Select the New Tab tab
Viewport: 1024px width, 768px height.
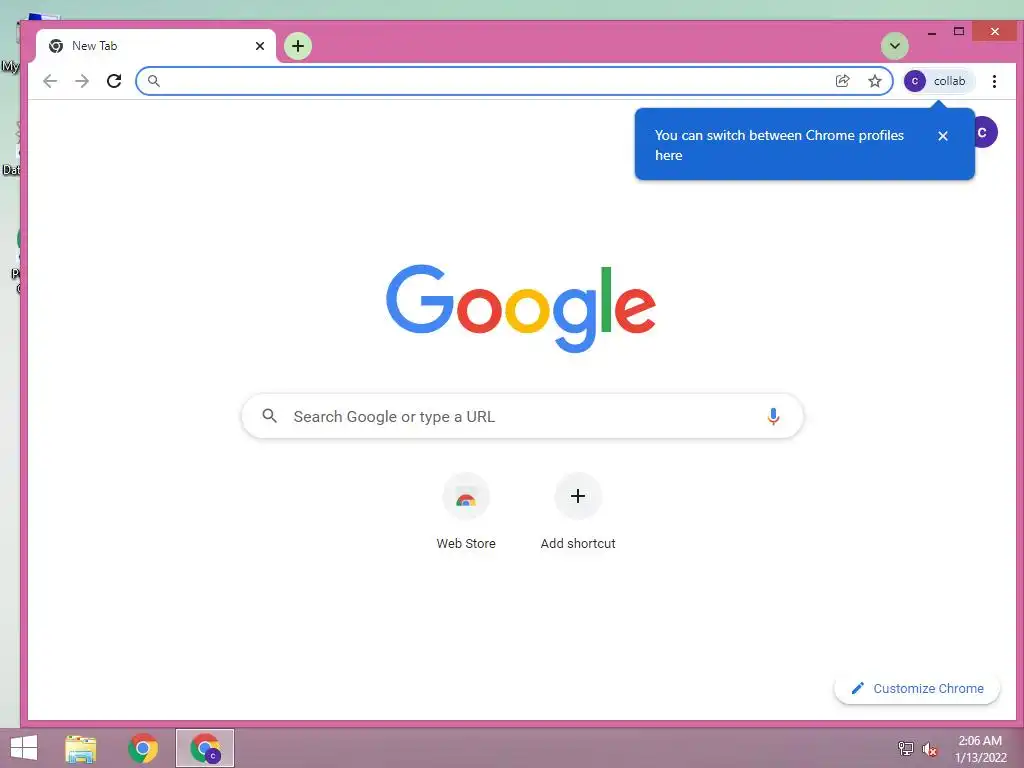point(157,46)
